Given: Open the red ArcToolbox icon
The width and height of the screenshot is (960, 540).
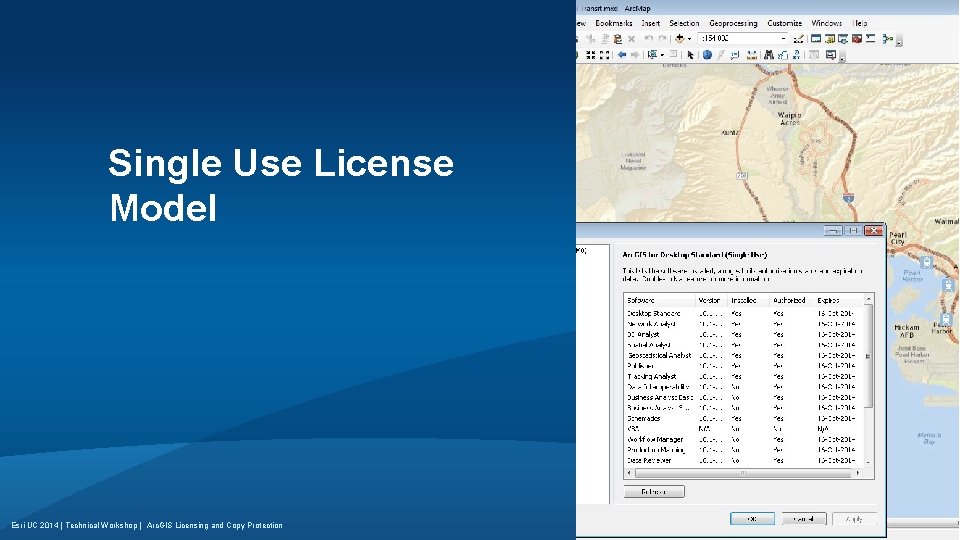Looking at the screenshot, I should [857, 39].
